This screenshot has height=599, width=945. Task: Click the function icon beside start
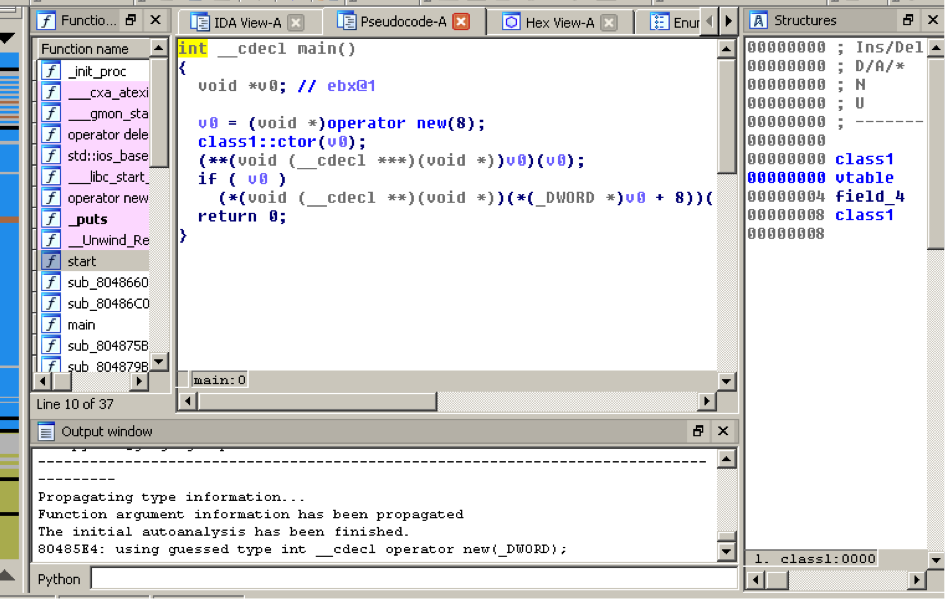[51, 261]
